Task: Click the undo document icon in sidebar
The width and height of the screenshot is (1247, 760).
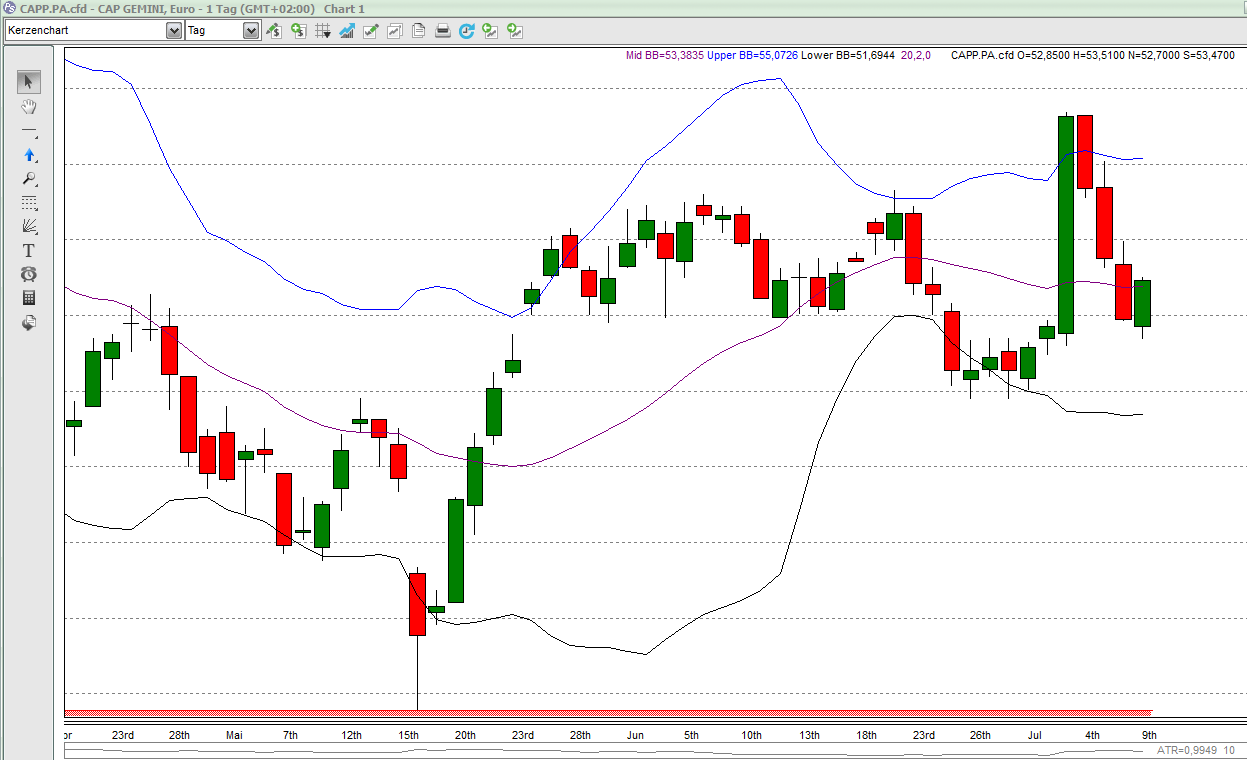Action: tap(29, 322)
